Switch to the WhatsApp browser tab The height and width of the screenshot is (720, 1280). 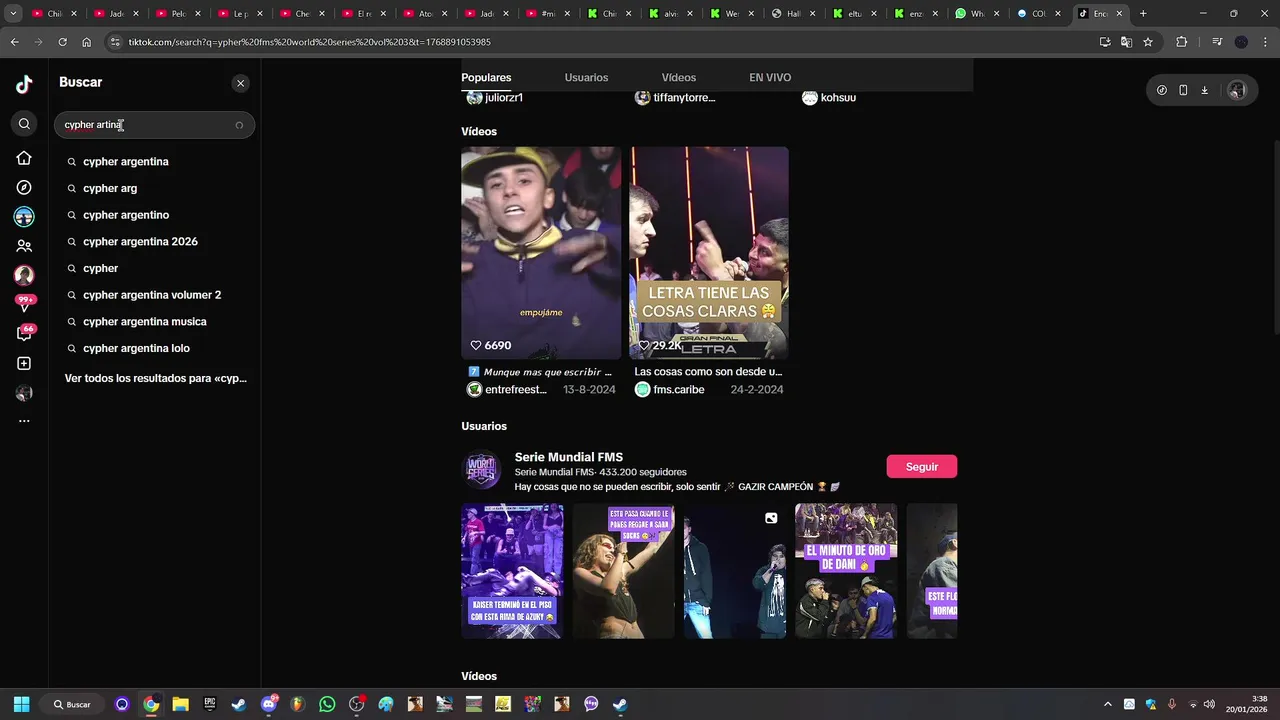[x=977, y=14]
